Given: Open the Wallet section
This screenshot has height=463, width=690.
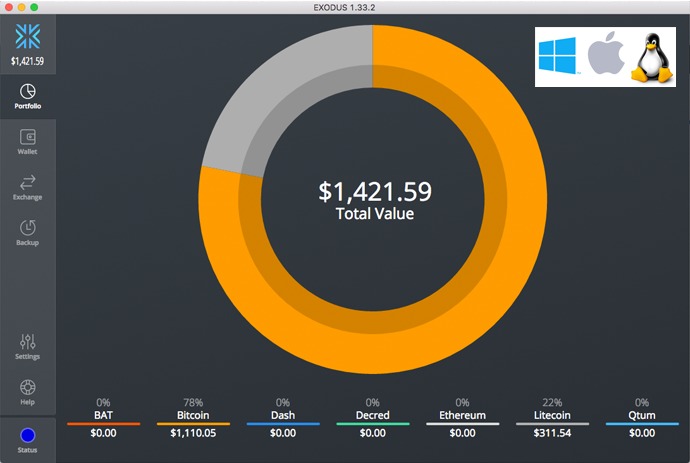Looking at the screenshot, I should [x=28, y=142].
